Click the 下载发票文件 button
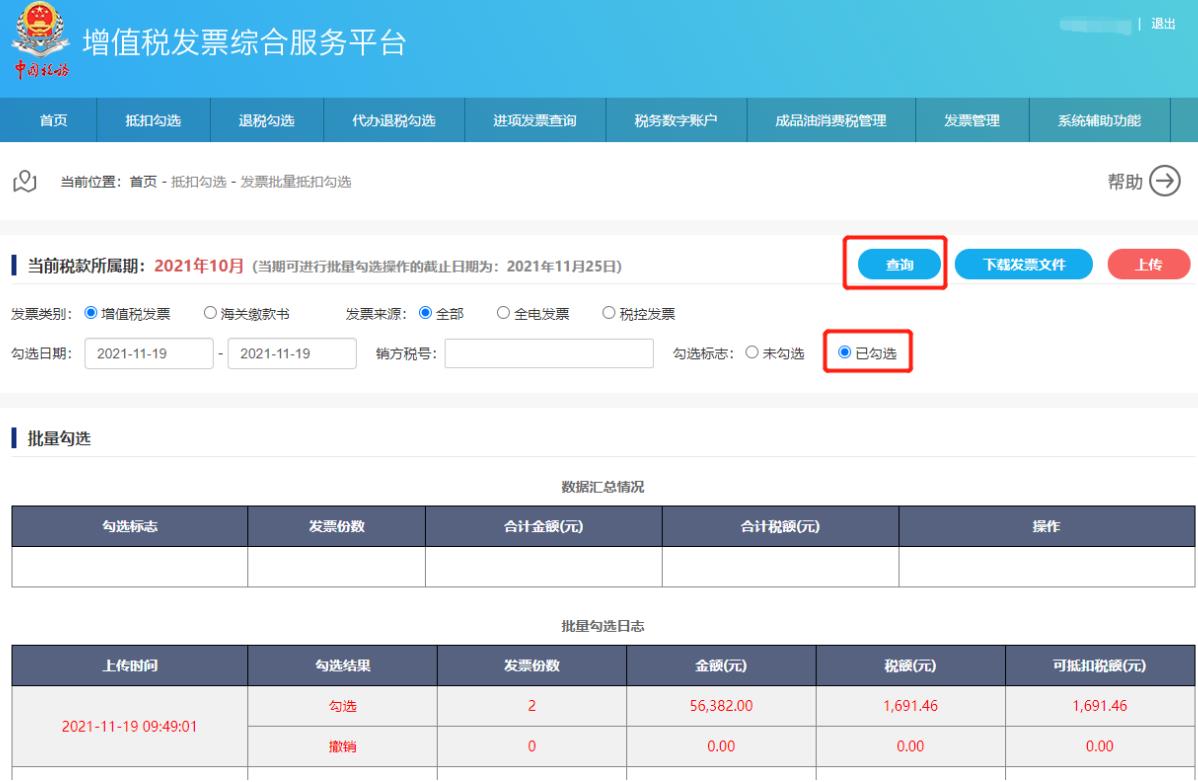The image size is (1198, 782). (1023, 265)
